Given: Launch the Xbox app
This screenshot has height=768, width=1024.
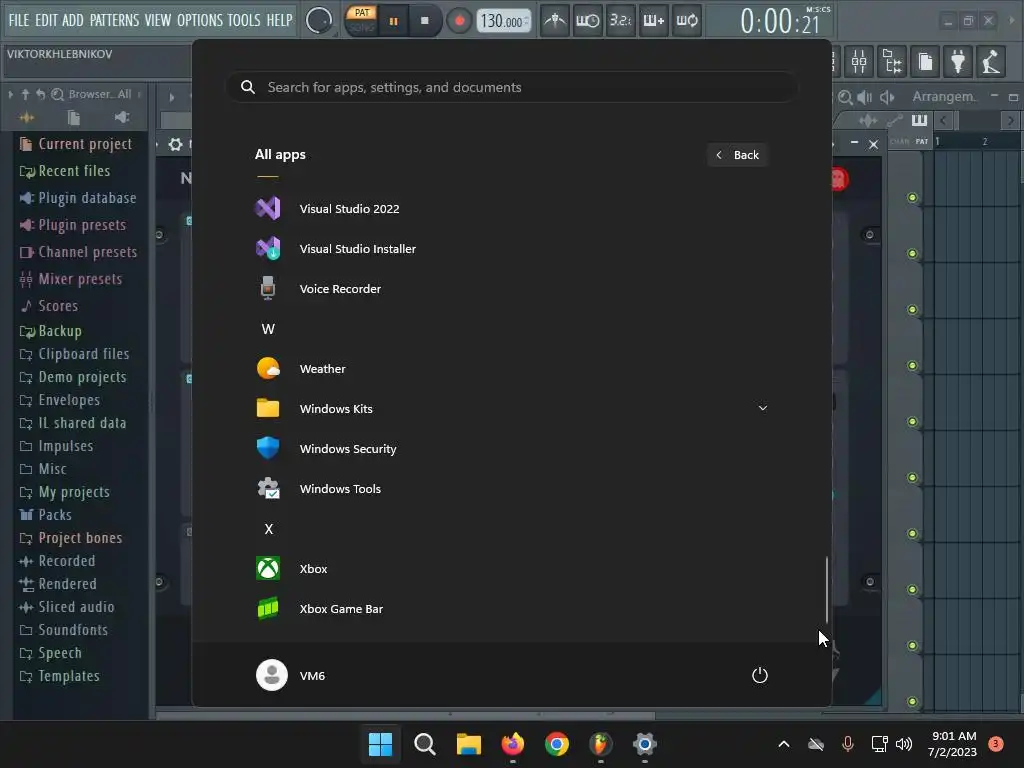Looking at the screenshot, I should click(511, 569).
